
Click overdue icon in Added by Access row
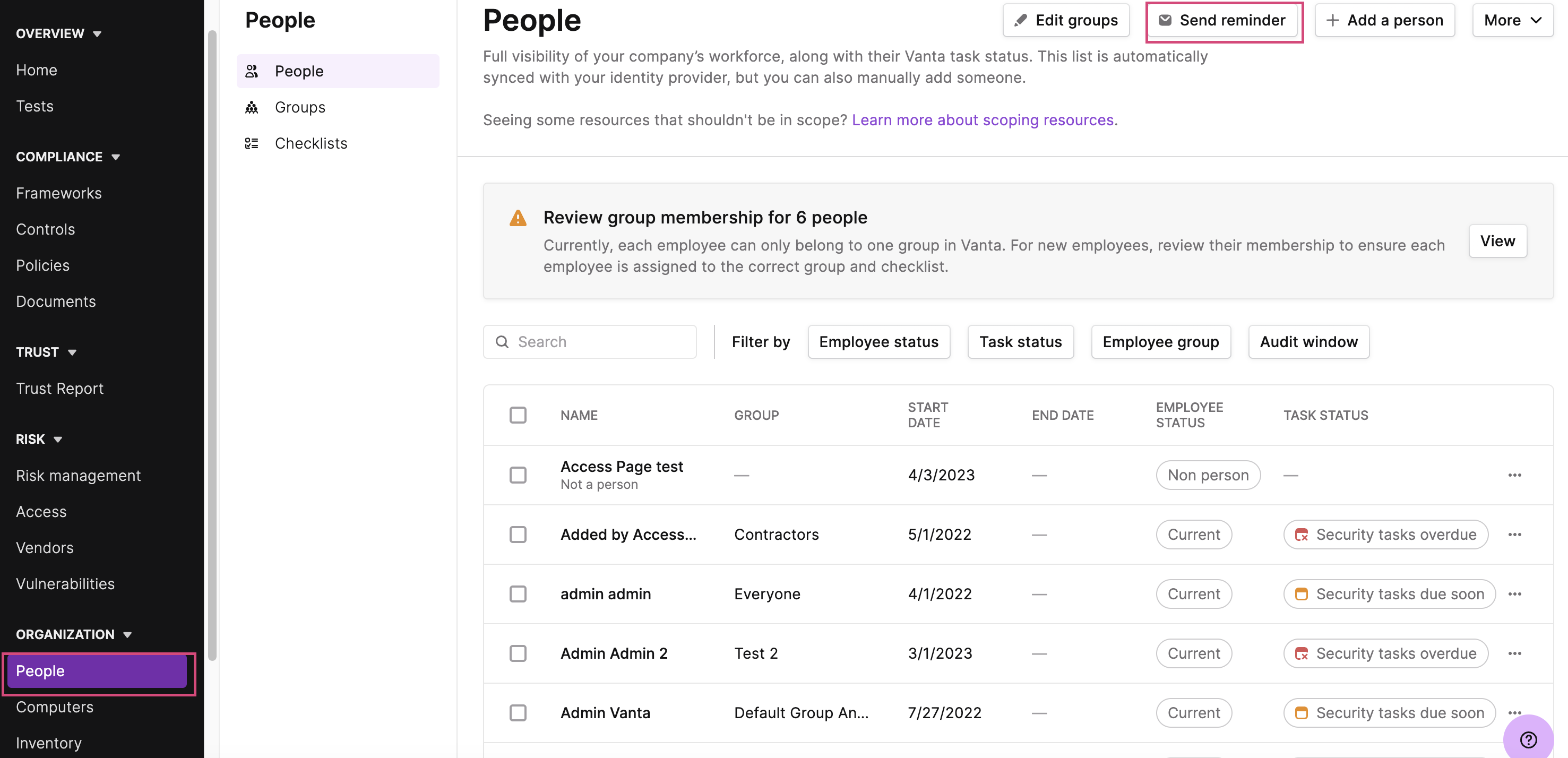pyautogui.click(x=1302, y=535)
